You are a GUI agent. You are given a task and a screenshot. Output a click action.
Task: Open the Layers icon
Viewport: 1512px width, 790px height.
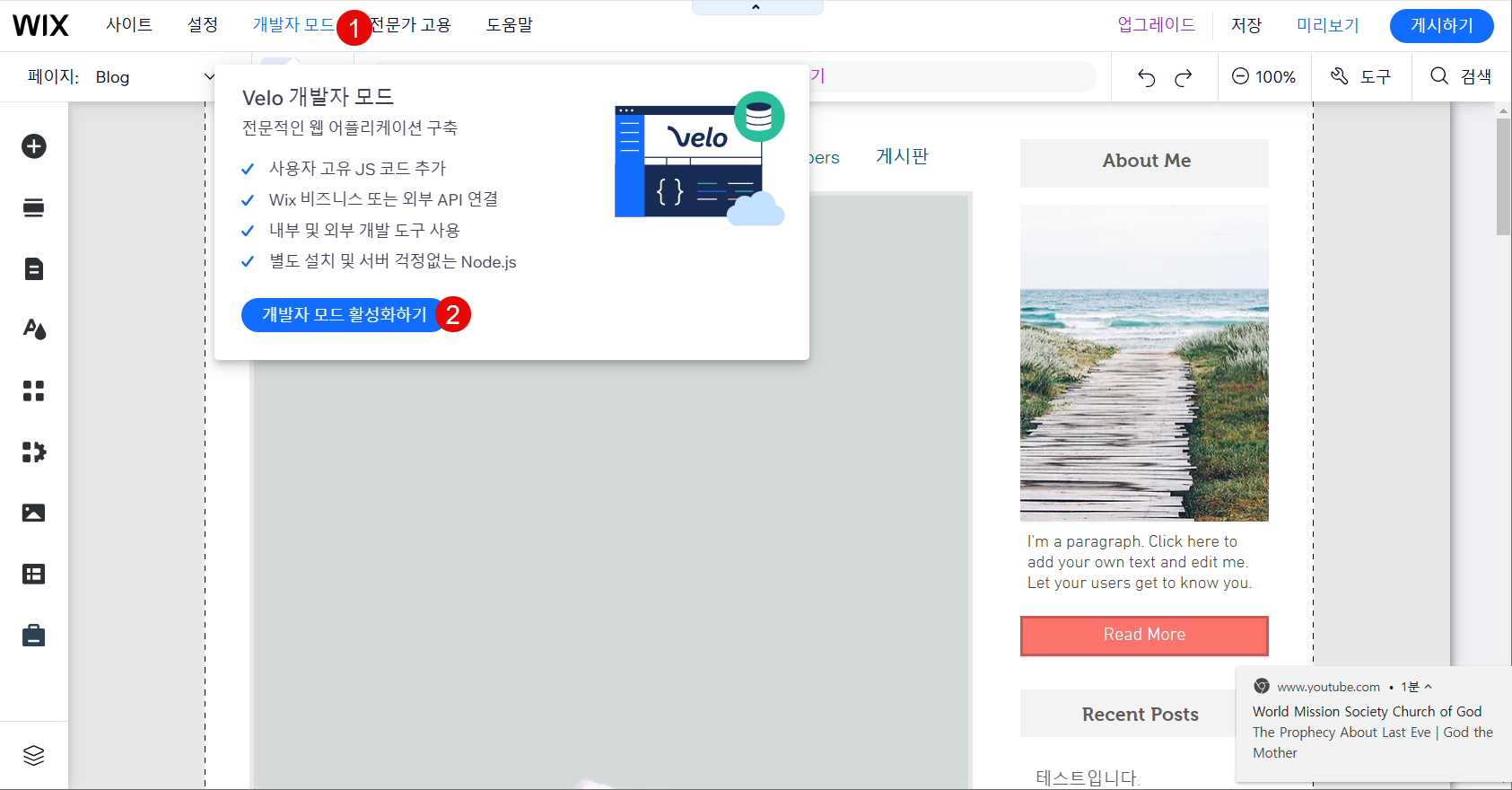(x=34, y=756)
